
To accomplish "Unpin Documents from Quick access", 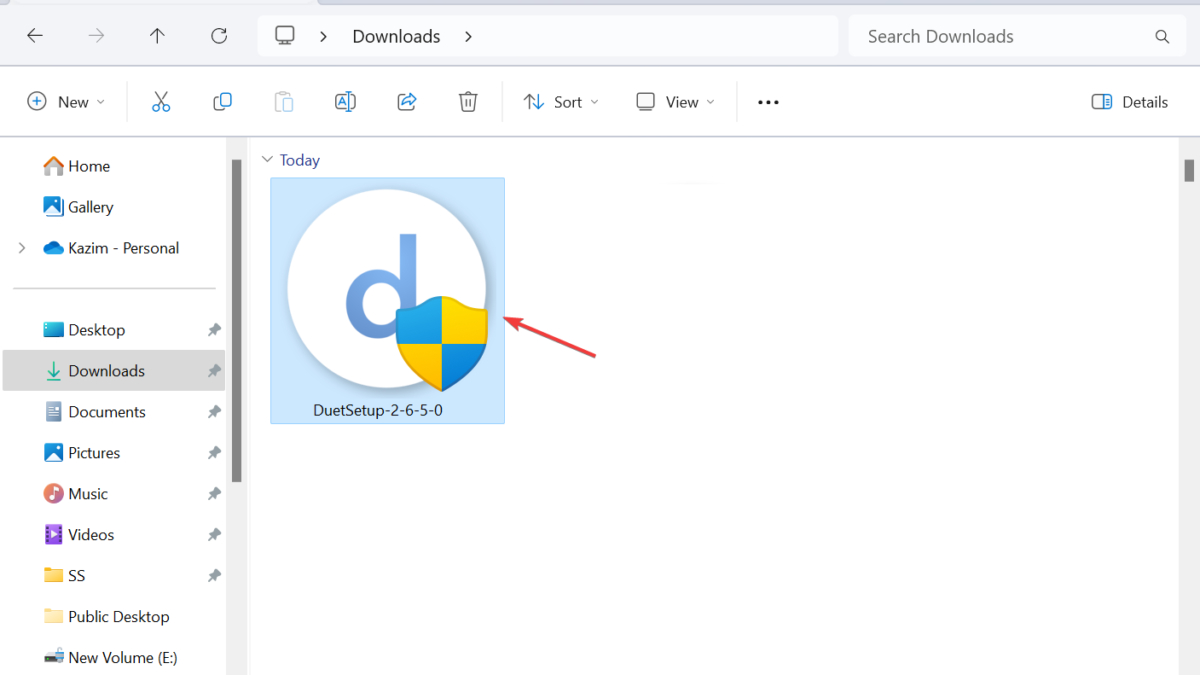I will tap(213, 411).
